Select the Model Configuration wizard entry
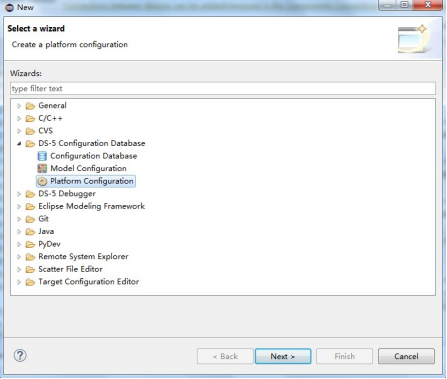 [88, 169]
